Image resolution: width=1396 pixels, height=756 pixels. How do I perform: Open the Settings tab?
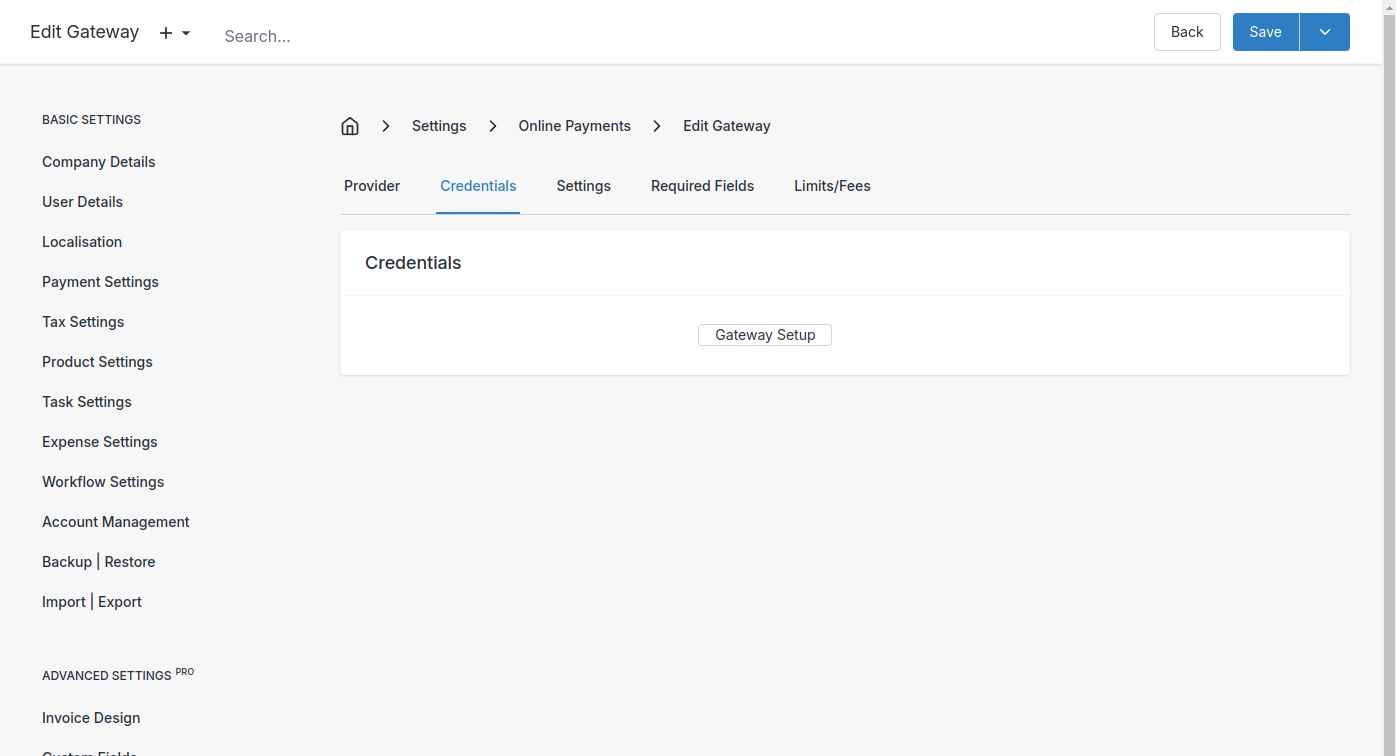coord(583,186)
